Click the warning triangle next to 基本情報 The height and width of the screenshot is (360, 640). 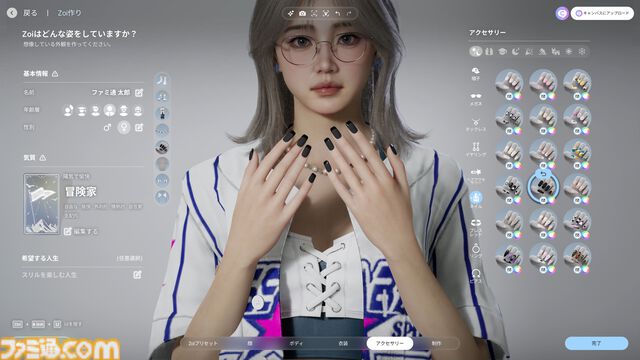(55, 74)
